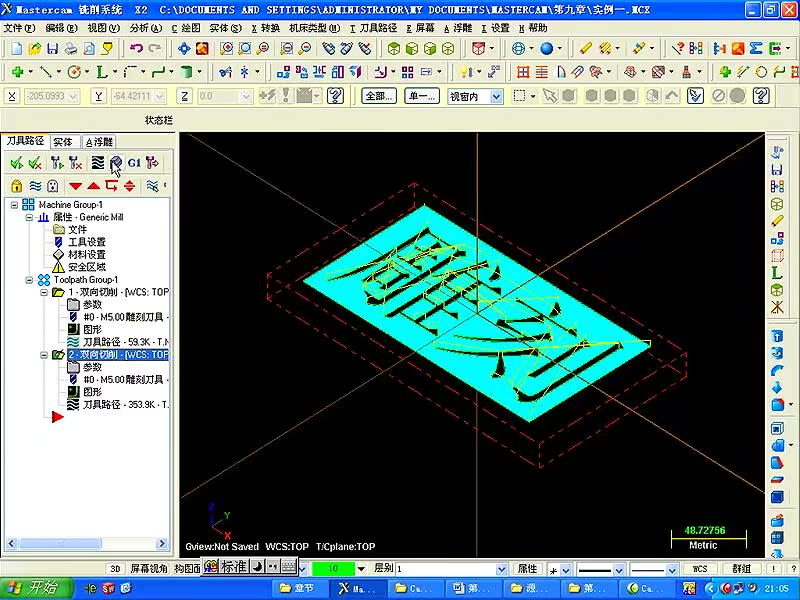
Task: Switch to the 浮雕 tab
Action: 99,141
